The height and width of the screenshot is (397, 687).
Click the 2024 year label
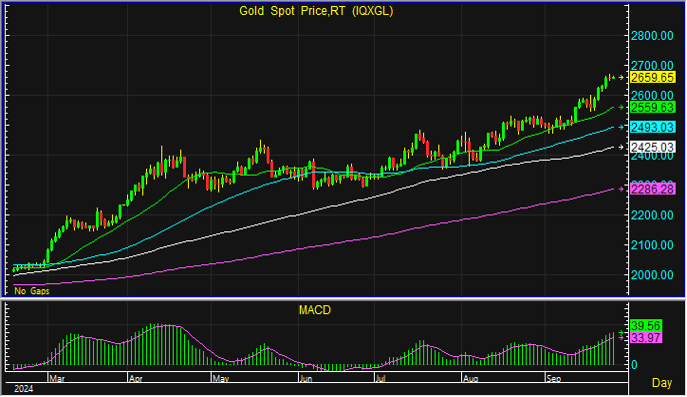[24, 389]
